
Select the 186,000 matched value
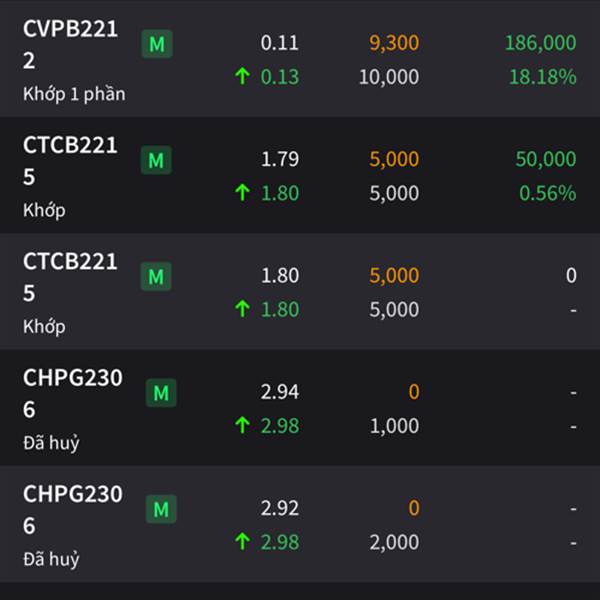click(540, 43)
